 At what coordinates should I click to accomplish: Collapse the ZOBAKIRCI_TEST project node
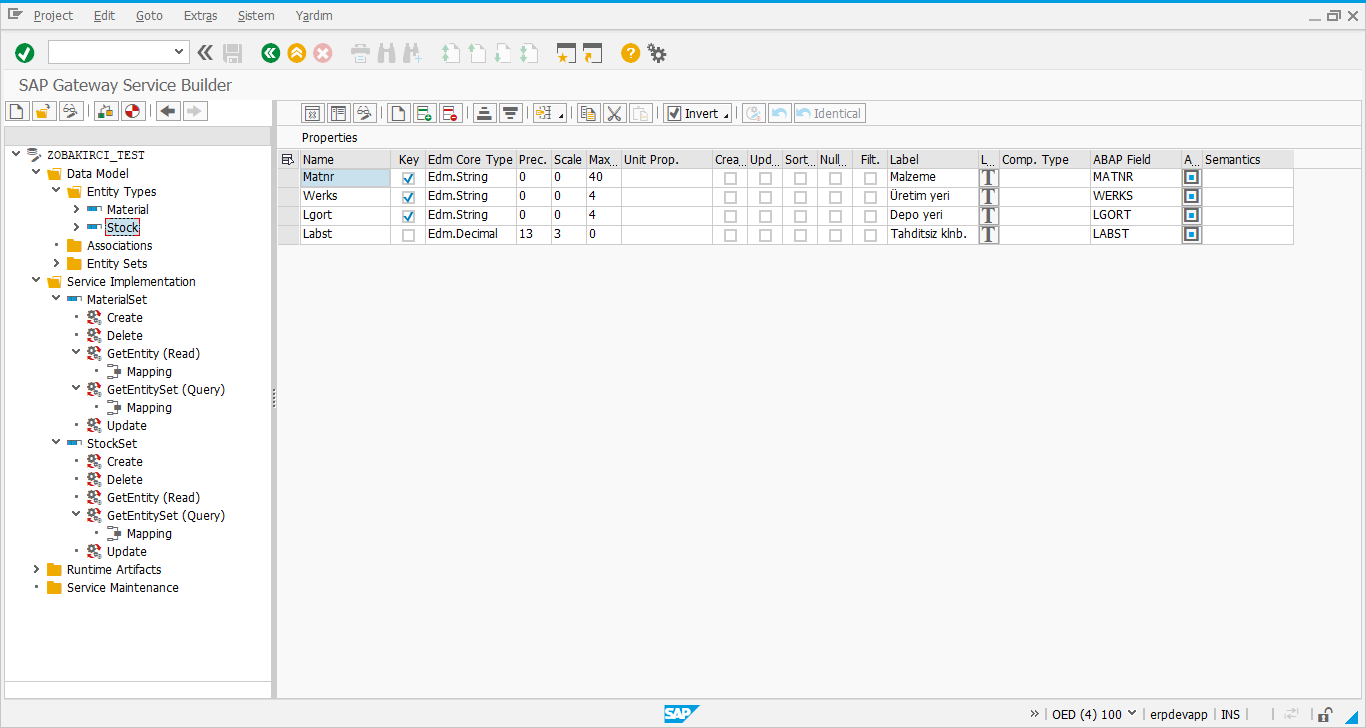click(x=16, y=155)
